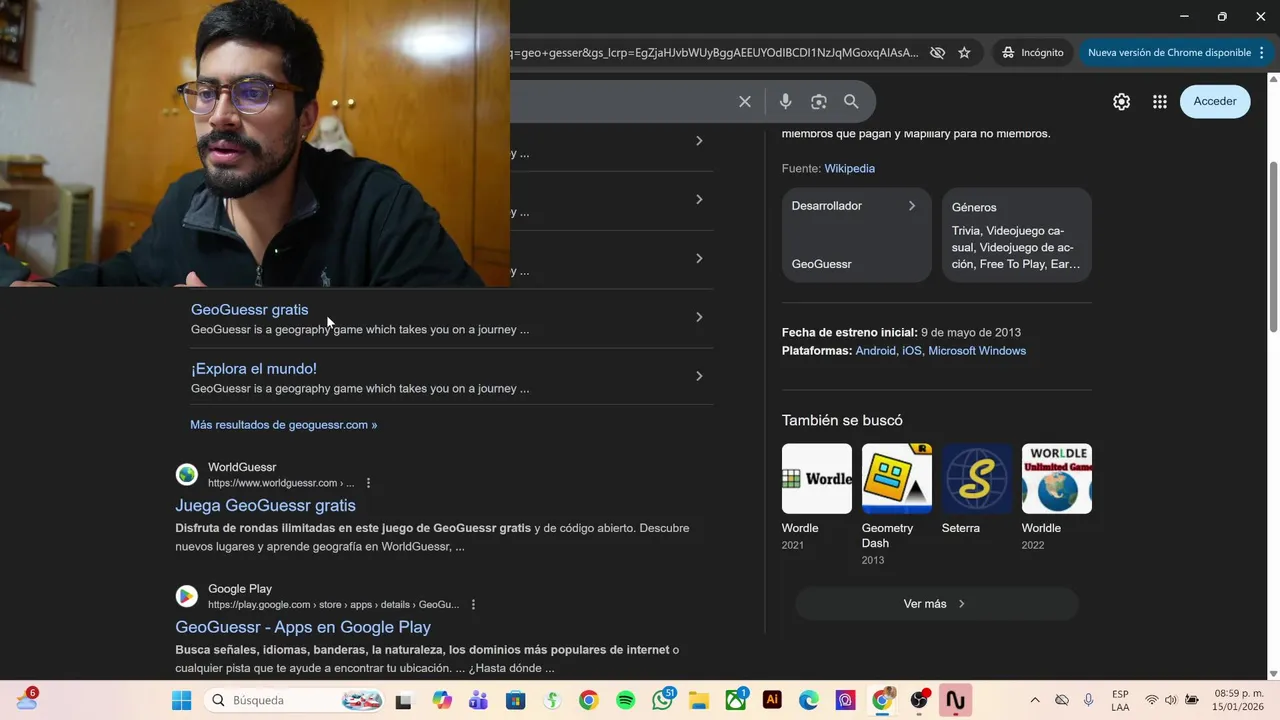Open weather widget on the taskbar

point(27,699)
